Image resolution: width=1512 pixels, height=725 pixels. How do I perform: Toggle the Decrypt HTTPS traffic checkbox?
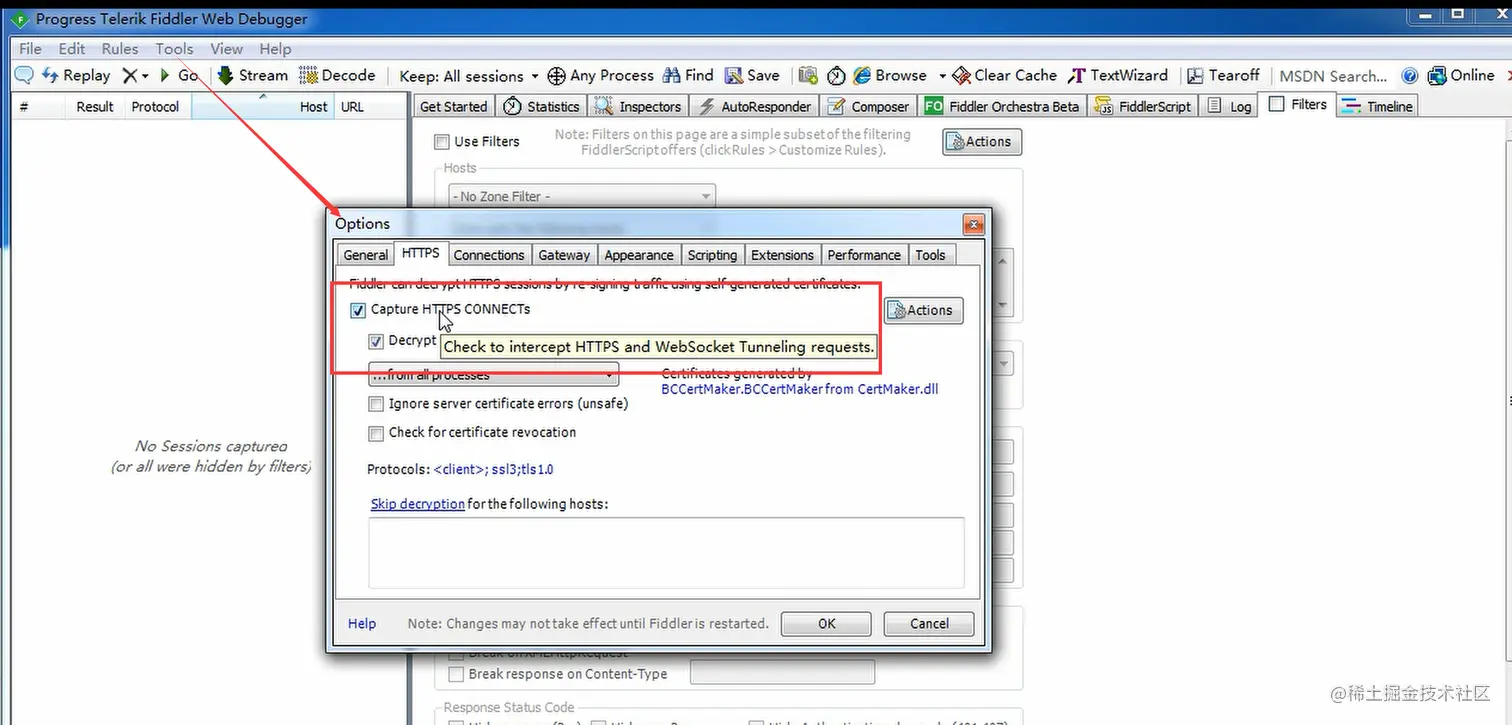pos(376,341)
